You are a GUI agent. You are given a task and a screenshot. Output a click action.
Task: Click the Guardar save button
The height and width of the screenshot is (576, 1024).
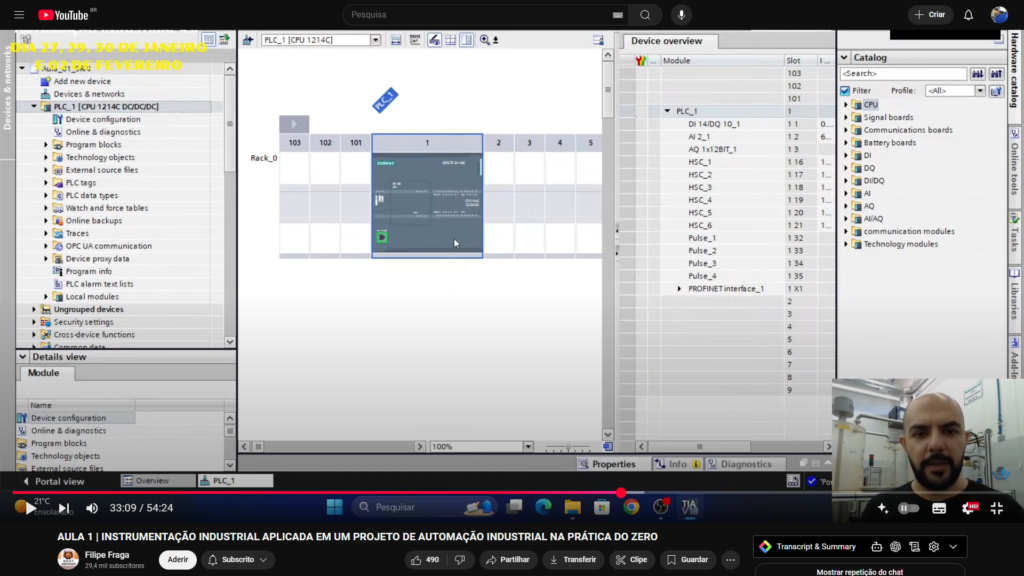(688, 560)
